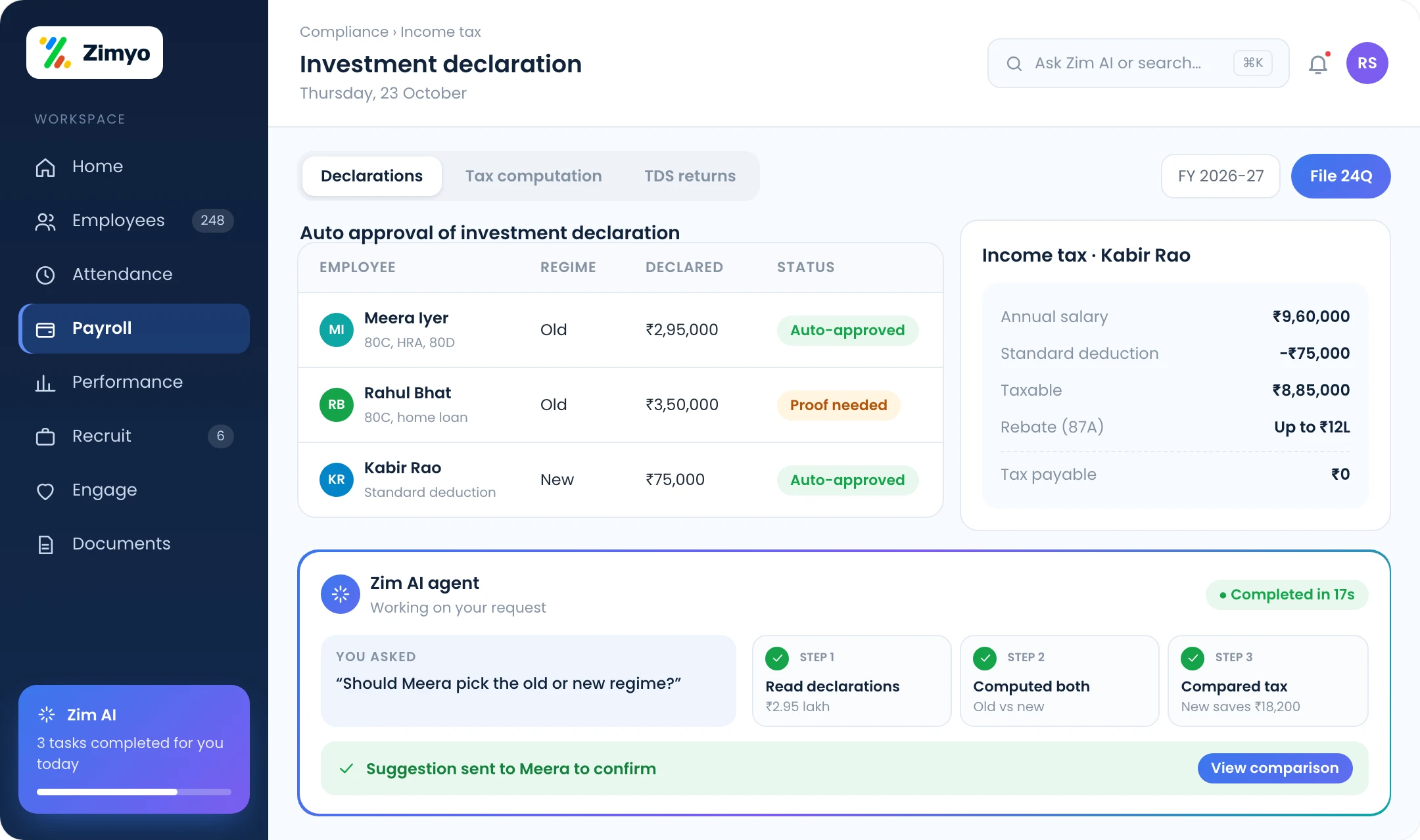
Task: Click the Recruit 6 count badge
Action: [x=220, y=436]
